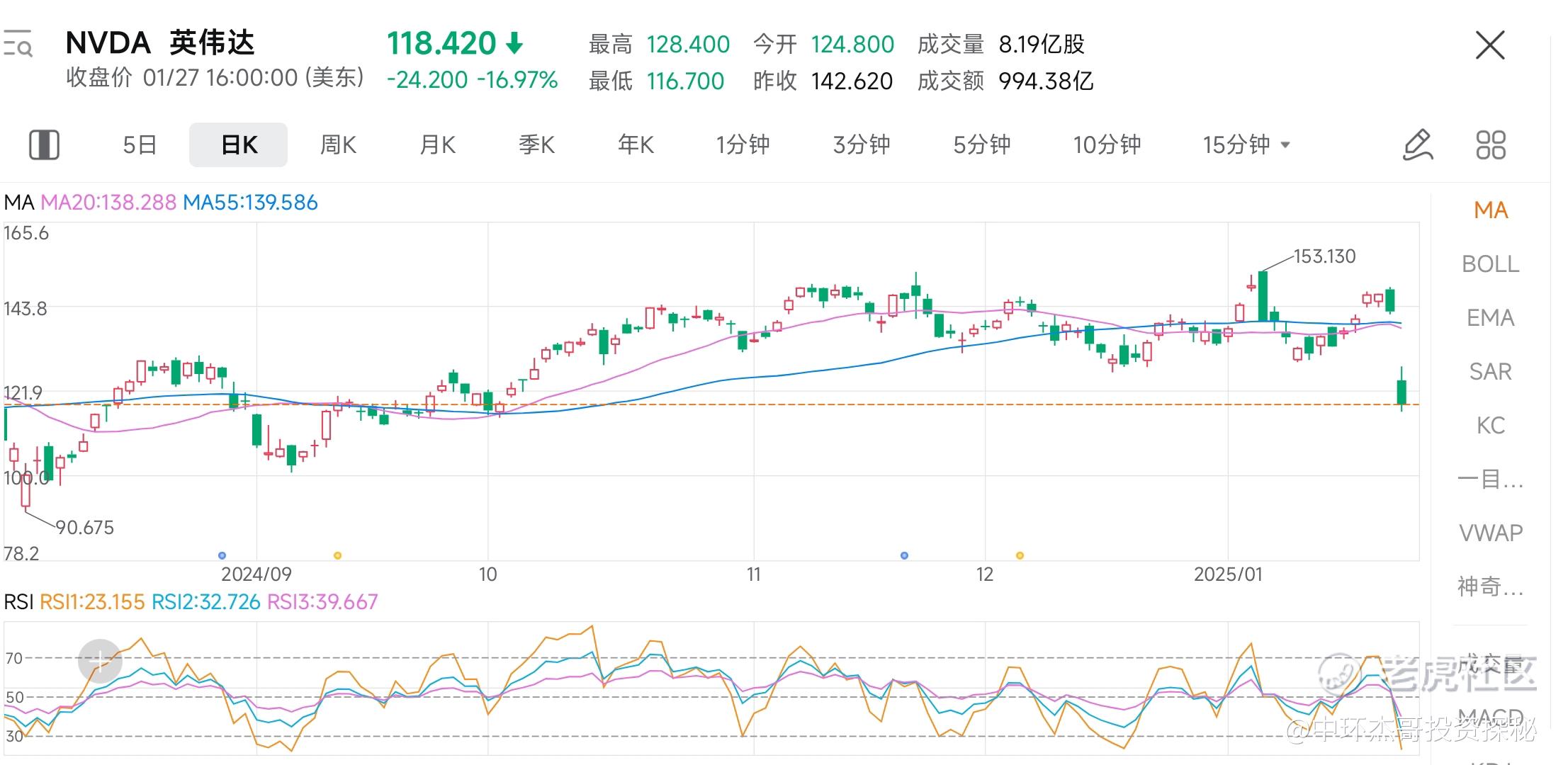Screen dimensions: 1568x765
Task: Switch to 5日 chart tab
Action: 140,144
